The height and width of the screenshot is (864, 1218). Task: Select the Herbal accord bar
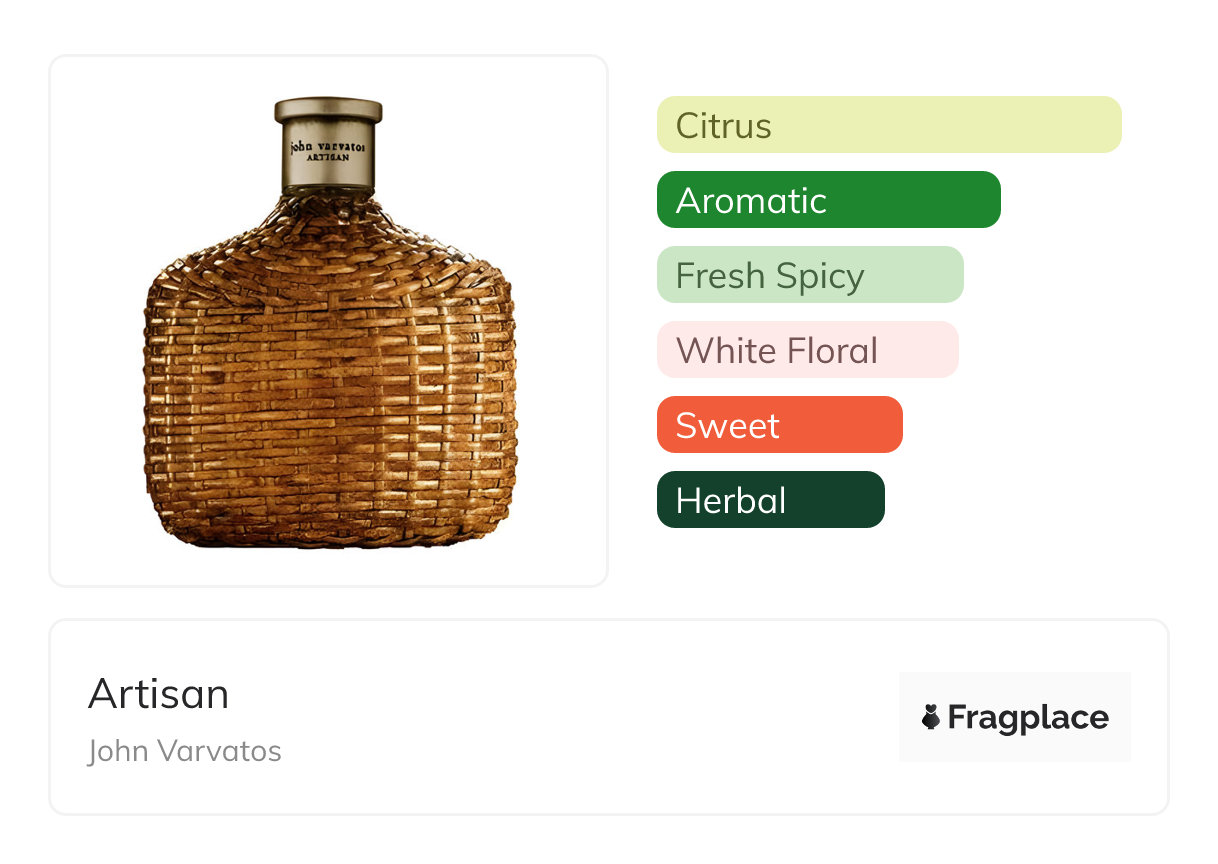point(770,500)
